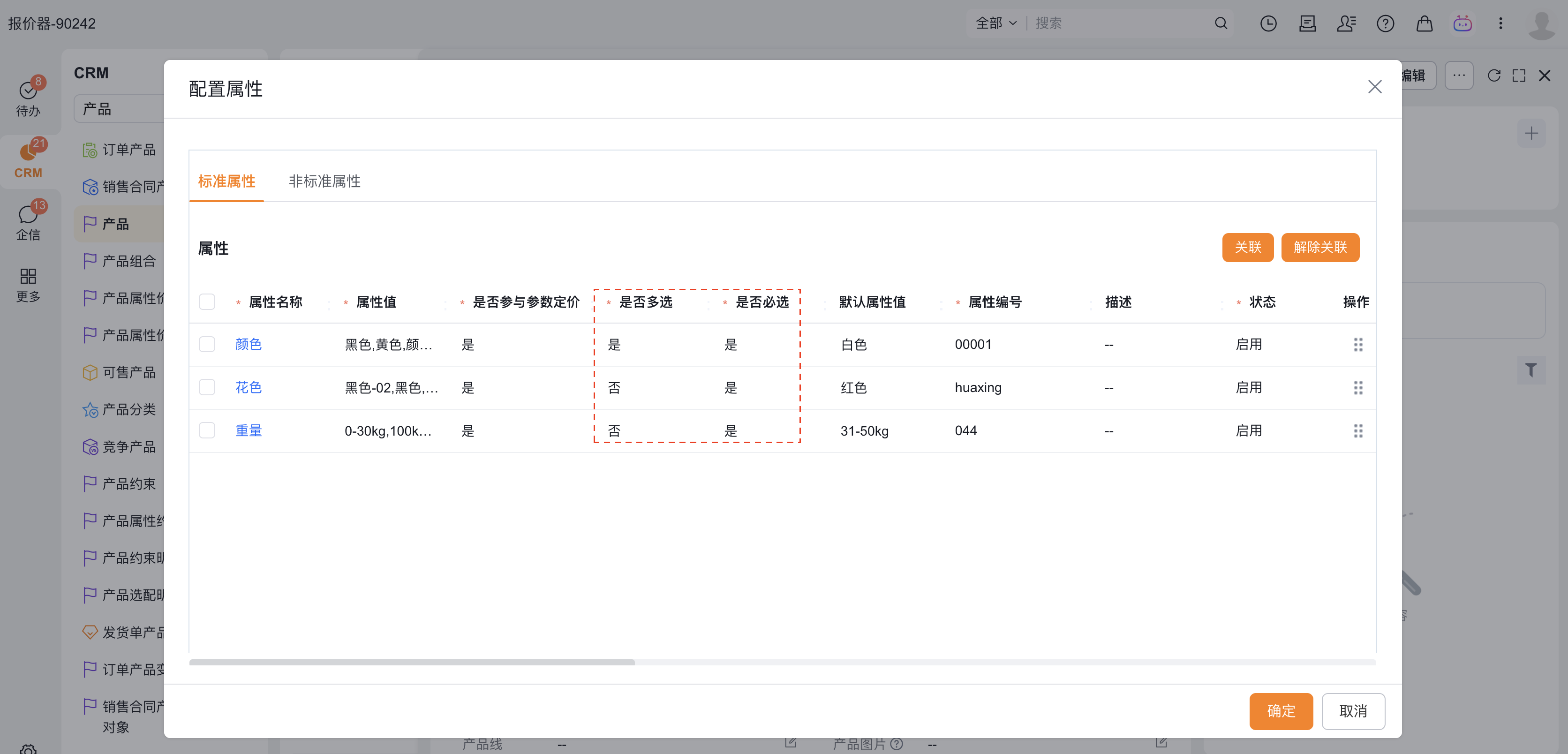Expand the 全部 search scope dropdown

pos(996,24)
